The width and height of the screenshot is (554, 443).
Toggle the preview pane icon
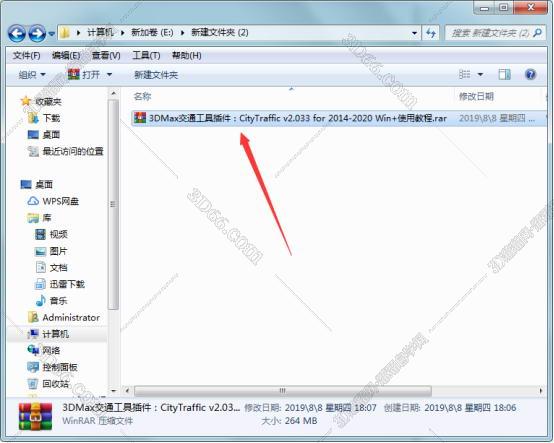tap(504, 74)
